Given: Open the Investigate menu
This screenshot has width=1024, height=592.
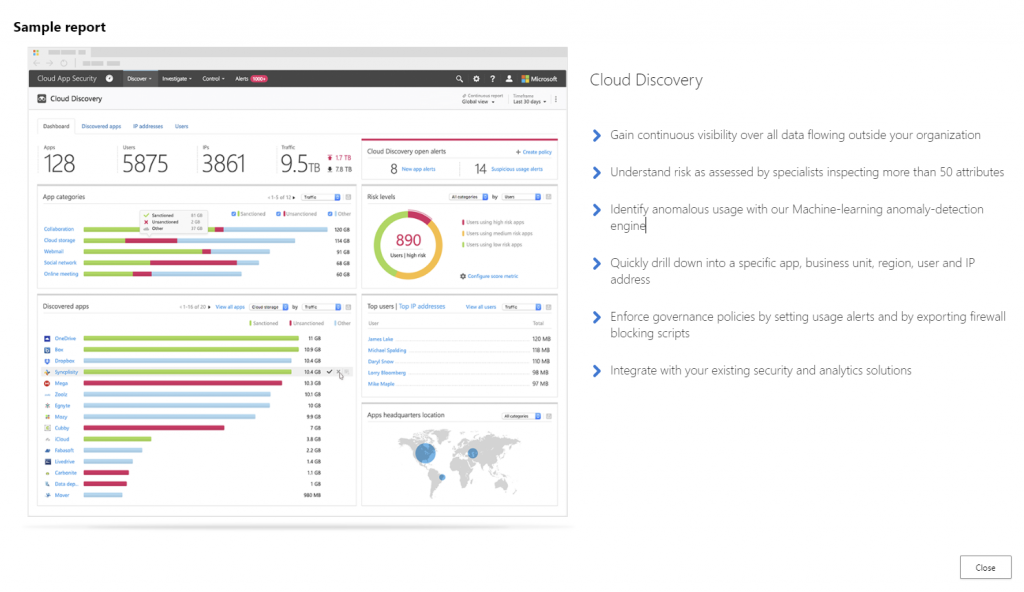Looking at the screenshot, I should coord(176,78).
